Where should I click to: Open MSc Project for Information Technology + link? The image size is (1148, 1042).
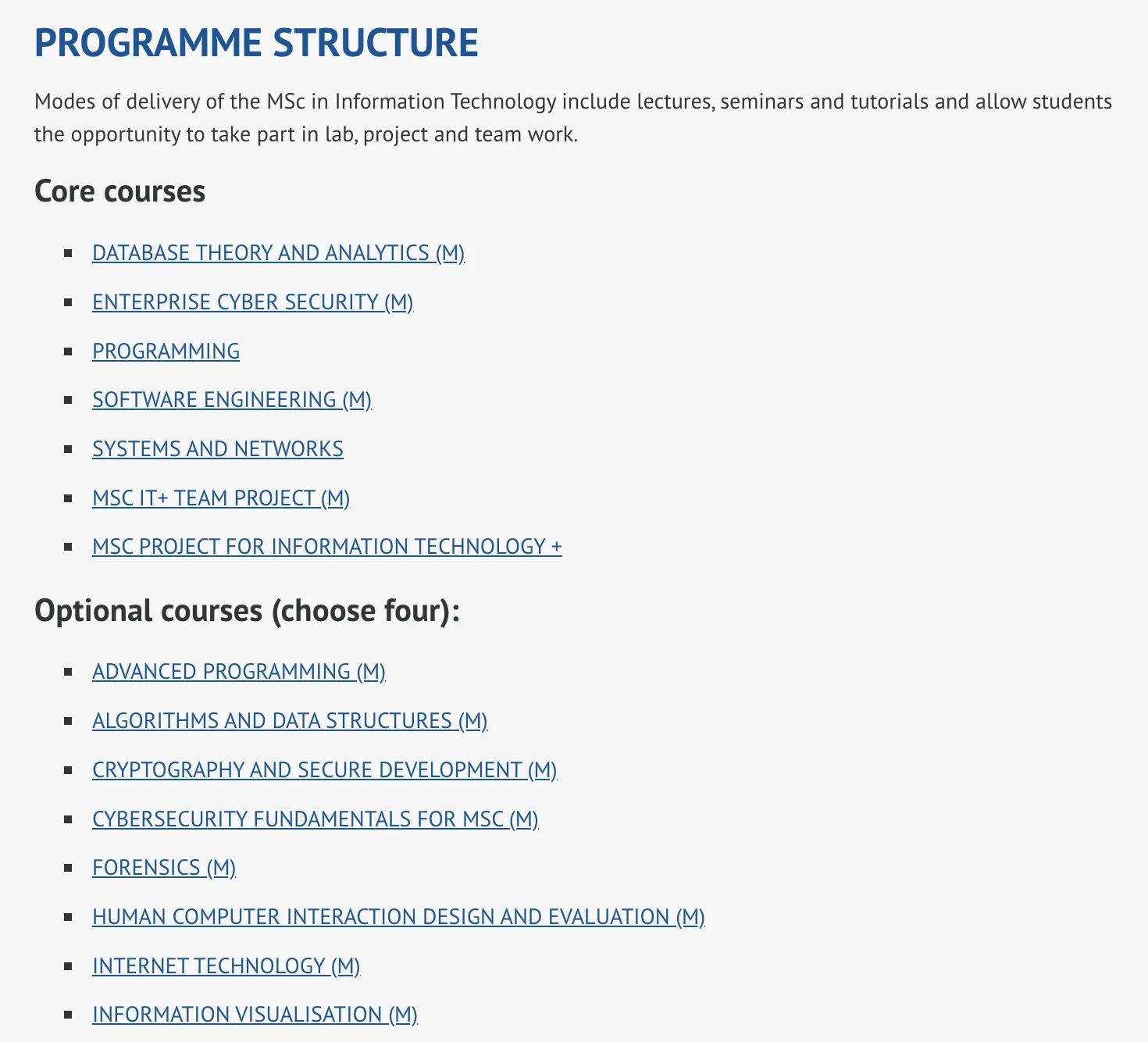[x=326, y=547]
